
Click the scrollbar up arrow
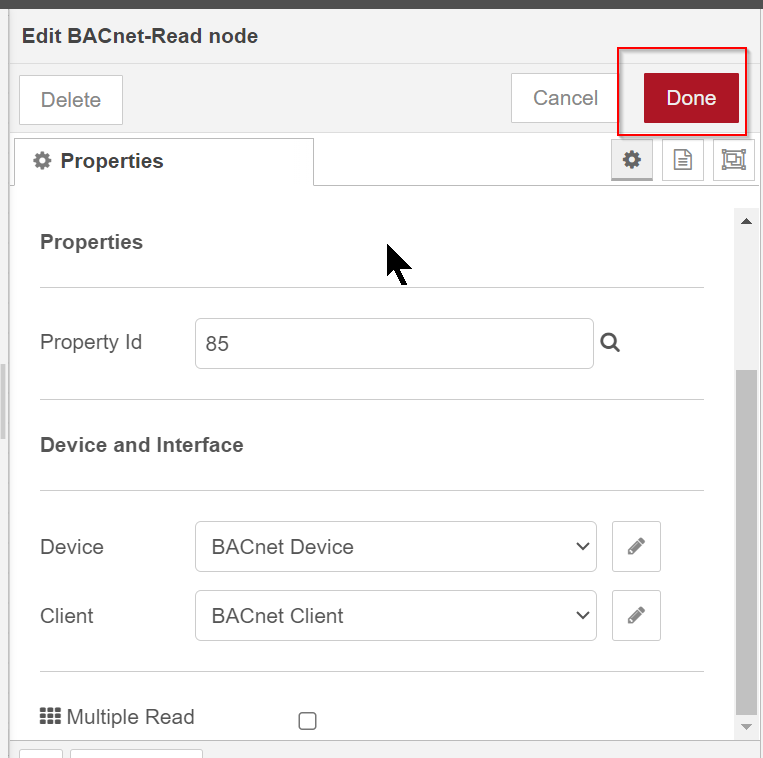pos(746,221)
